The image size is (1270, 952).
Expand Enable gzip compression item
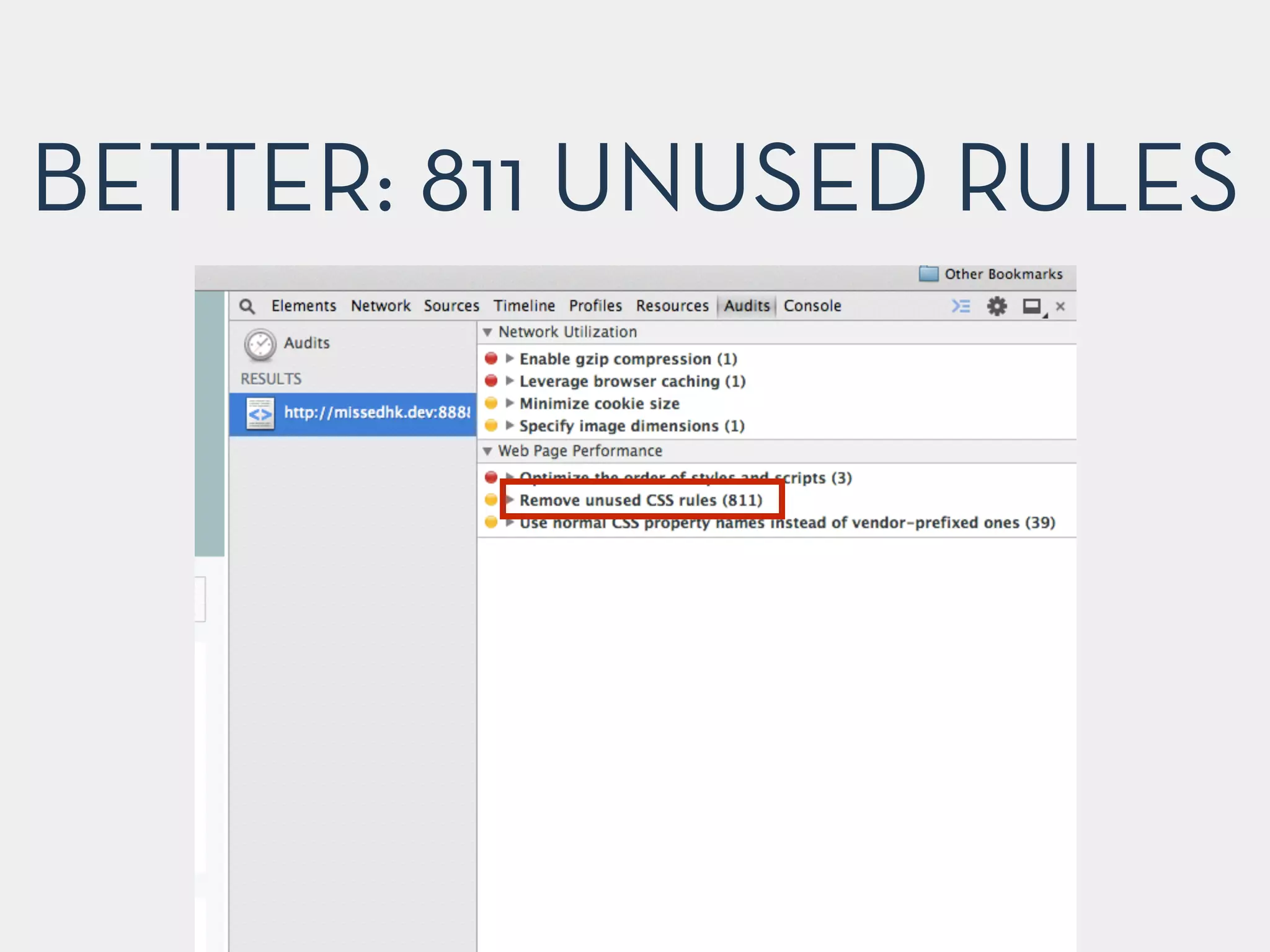(510, 359)
